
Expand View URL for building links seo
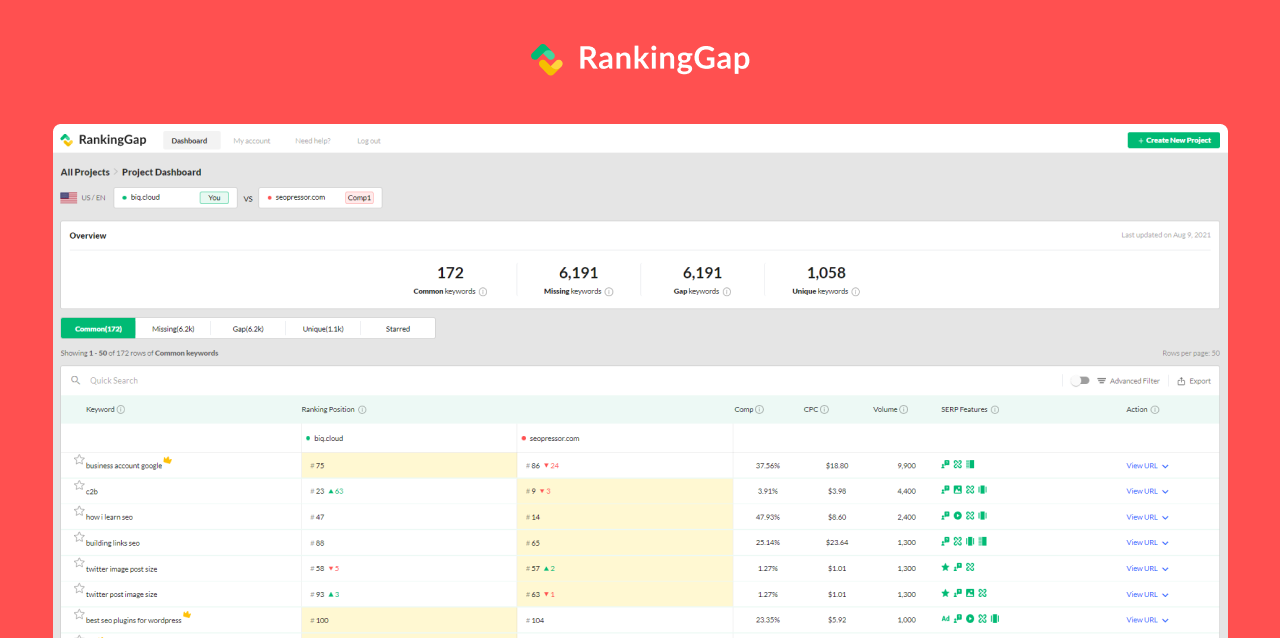1147,543
